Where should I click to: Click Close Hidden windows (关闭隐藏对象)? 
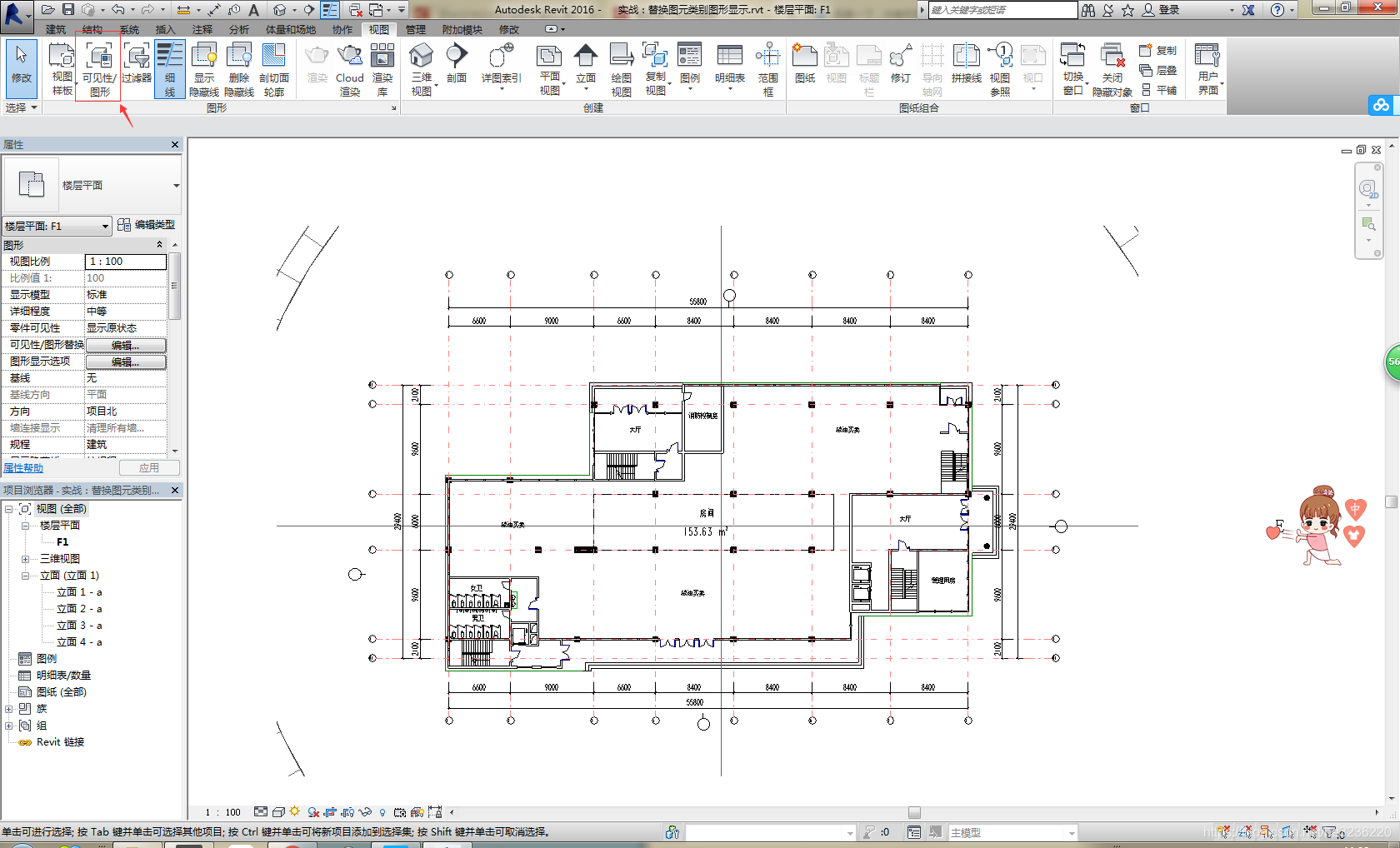[1112, 68]
